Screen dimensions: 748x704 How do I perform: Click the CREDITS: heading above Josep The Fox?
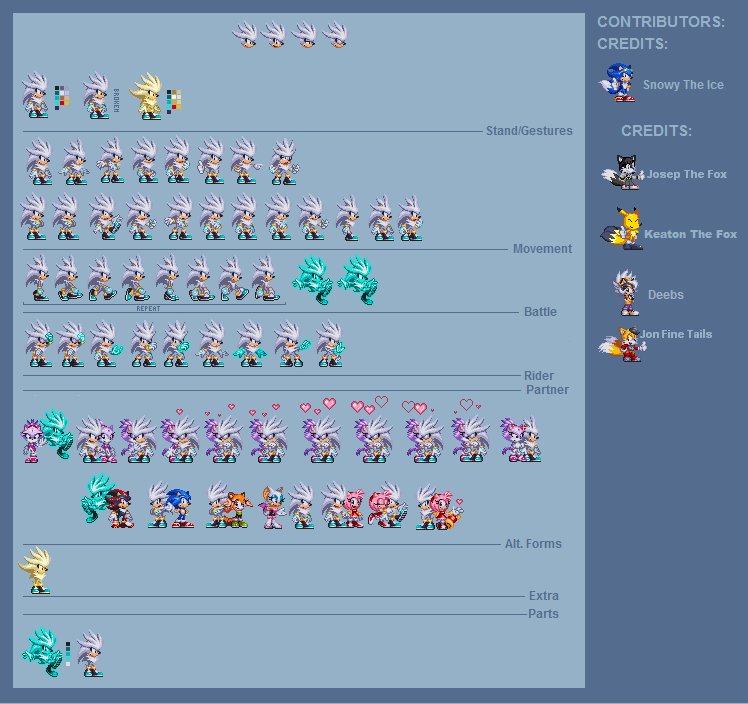[656, 131]
